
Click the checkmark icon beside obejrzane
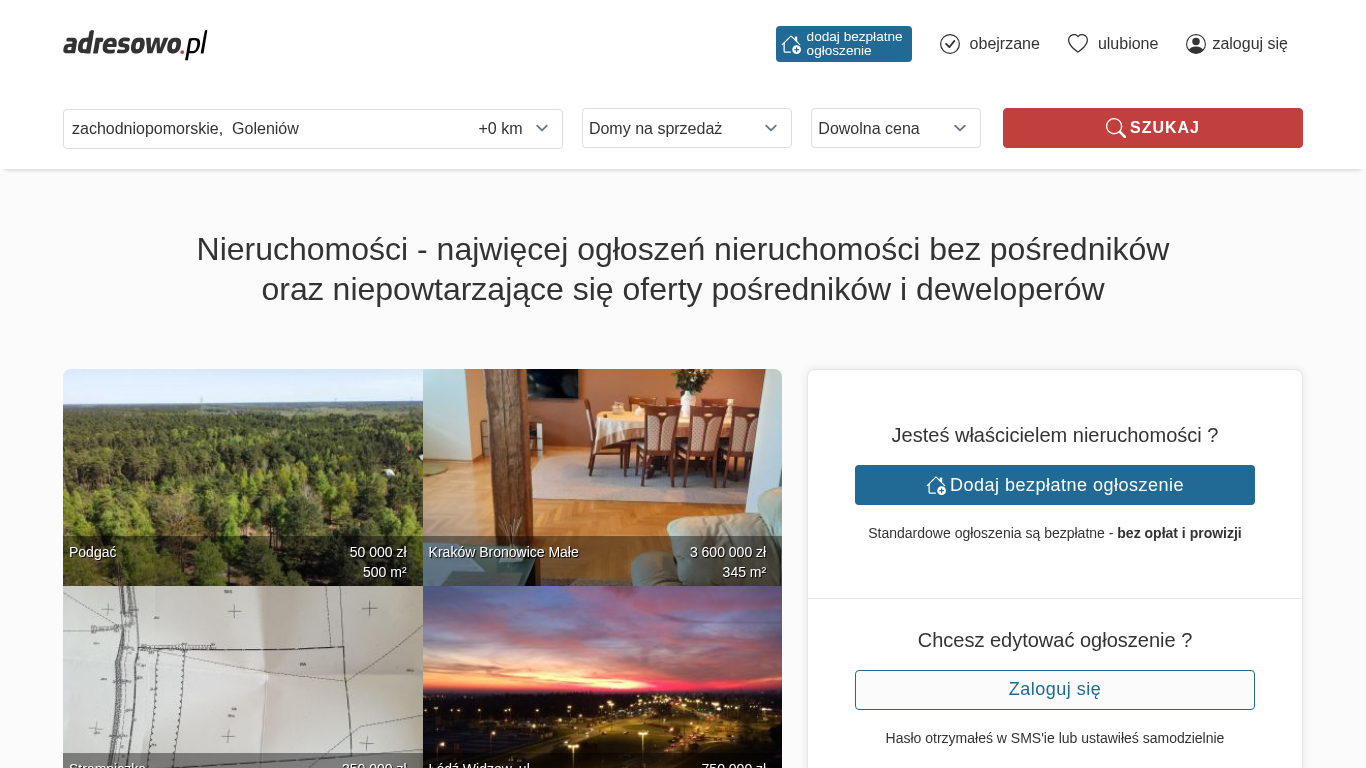coord(950,44)
